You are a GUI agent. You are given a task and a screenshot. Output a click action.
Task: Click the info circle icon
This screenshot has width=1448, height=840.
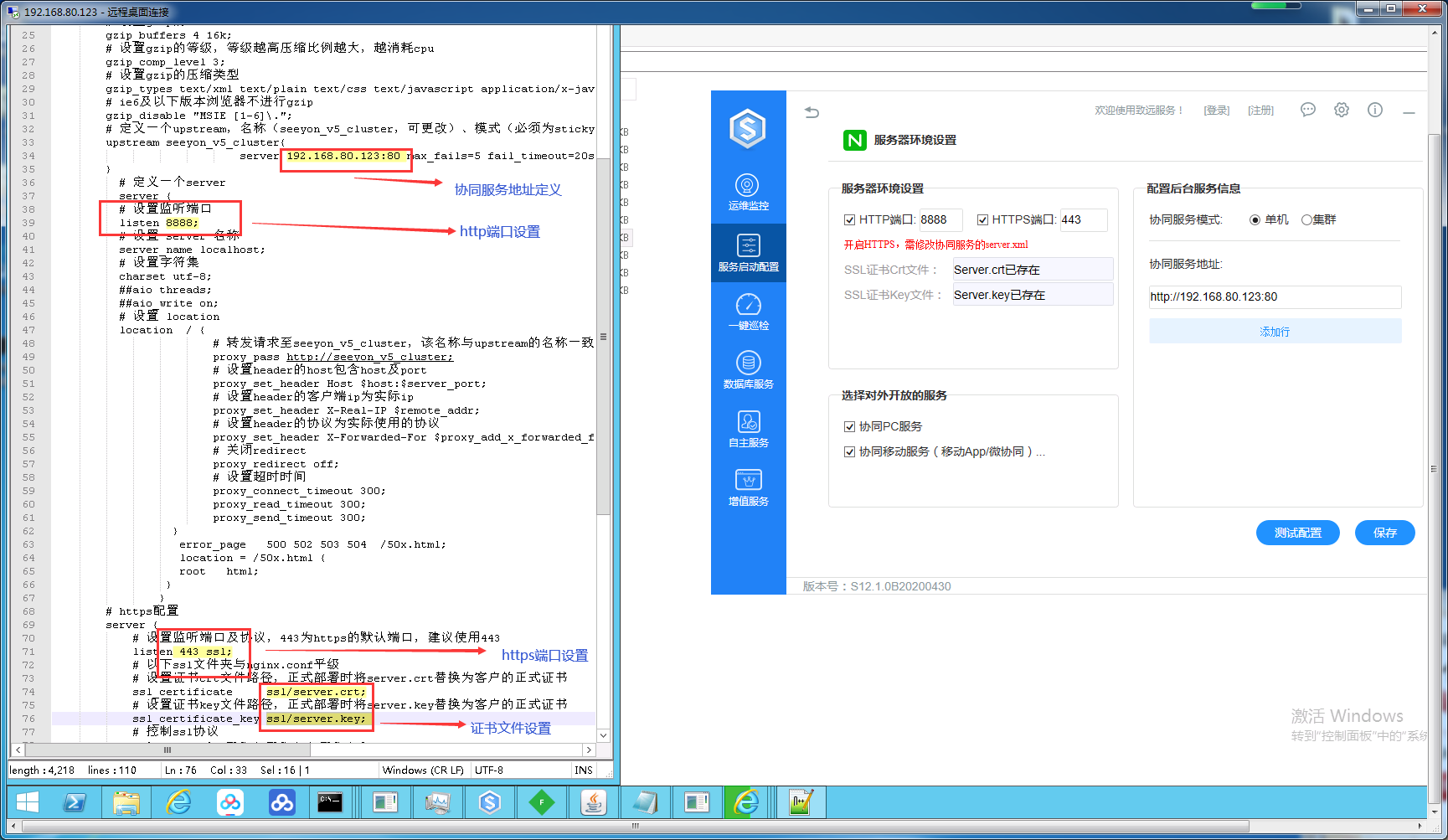coord(1374,110)
